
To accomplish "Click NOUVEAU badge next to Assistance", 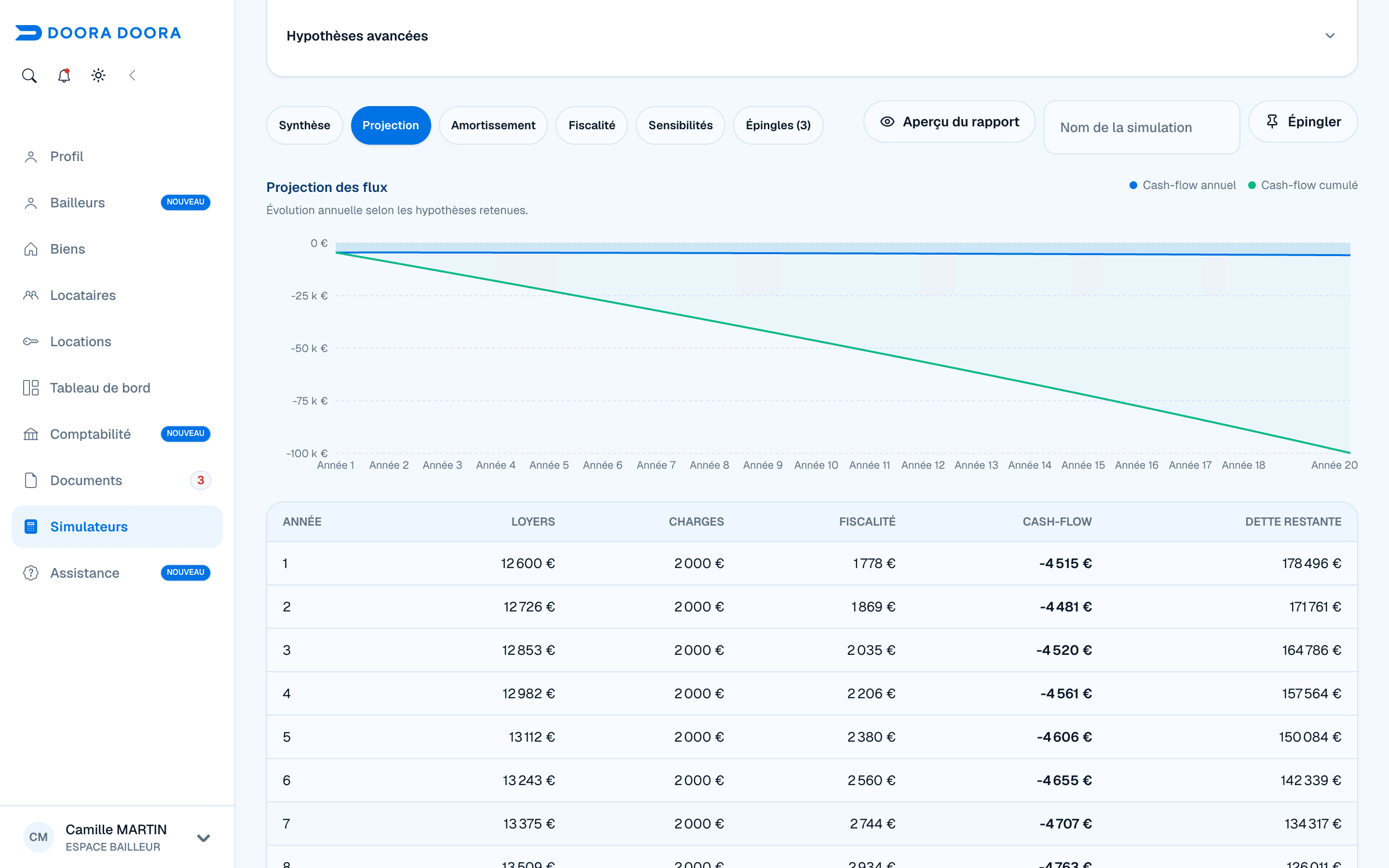I will click(x=185, y=572).
